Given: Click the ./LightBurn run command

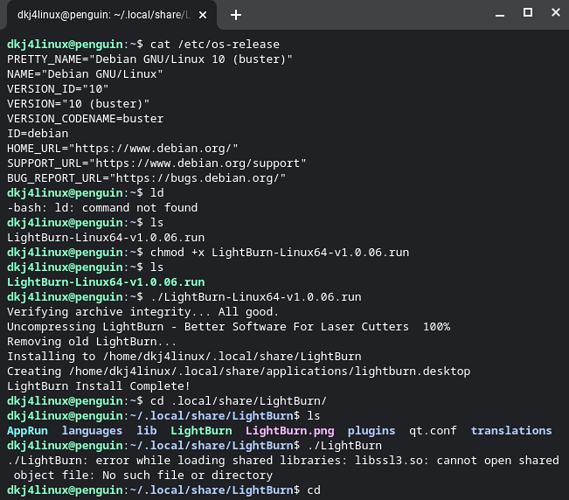Looking at the screenshot, I should pos(344,446).
